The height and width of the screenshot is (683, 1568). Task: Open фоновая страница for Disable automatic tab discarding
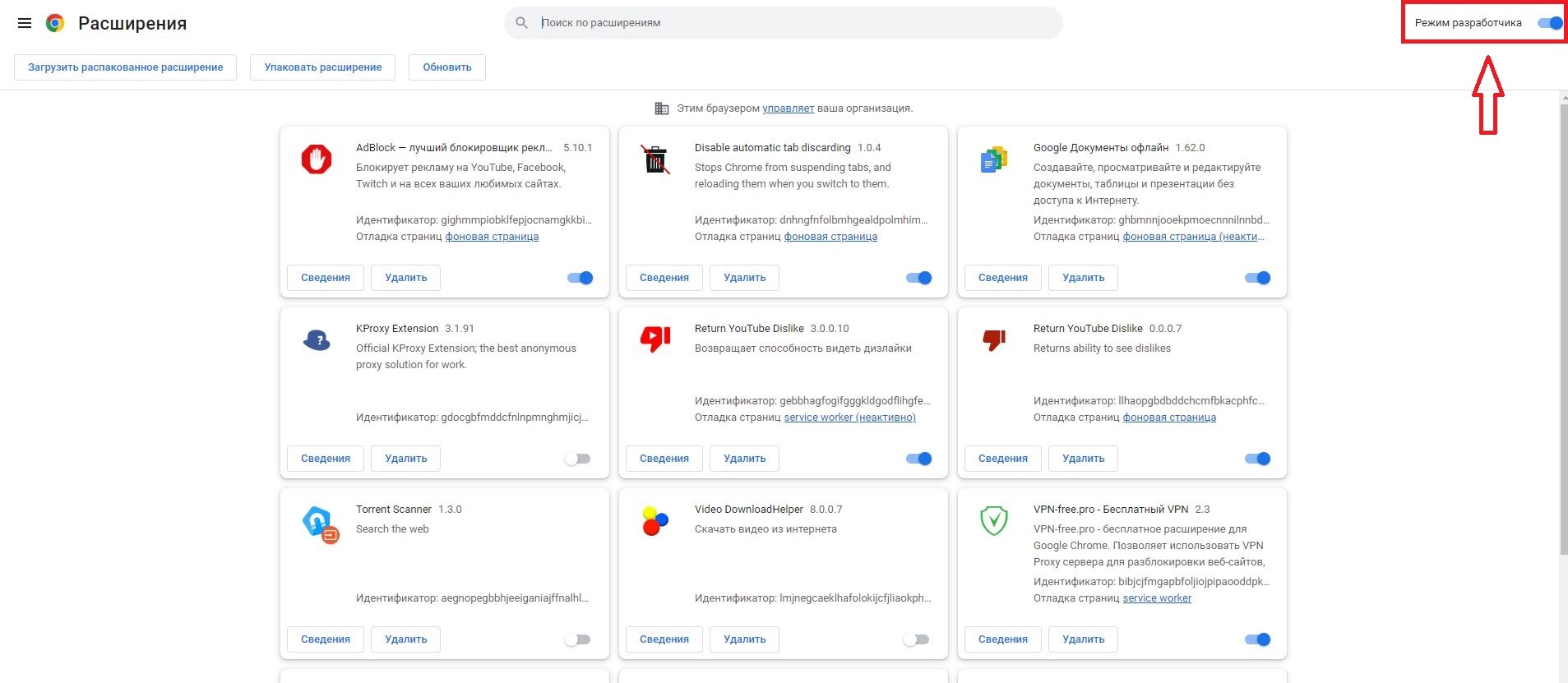pos(830,237)
